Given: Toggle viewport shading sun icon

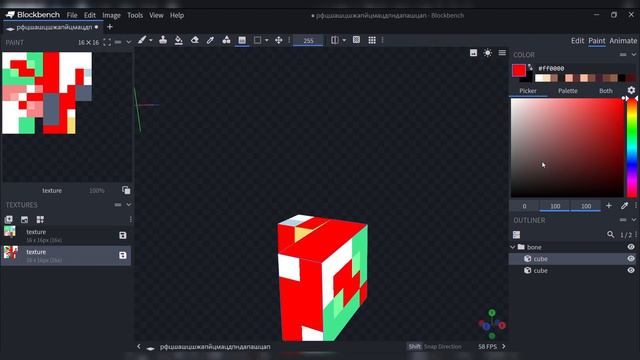Looking at the screenshot, I should 487,53.
